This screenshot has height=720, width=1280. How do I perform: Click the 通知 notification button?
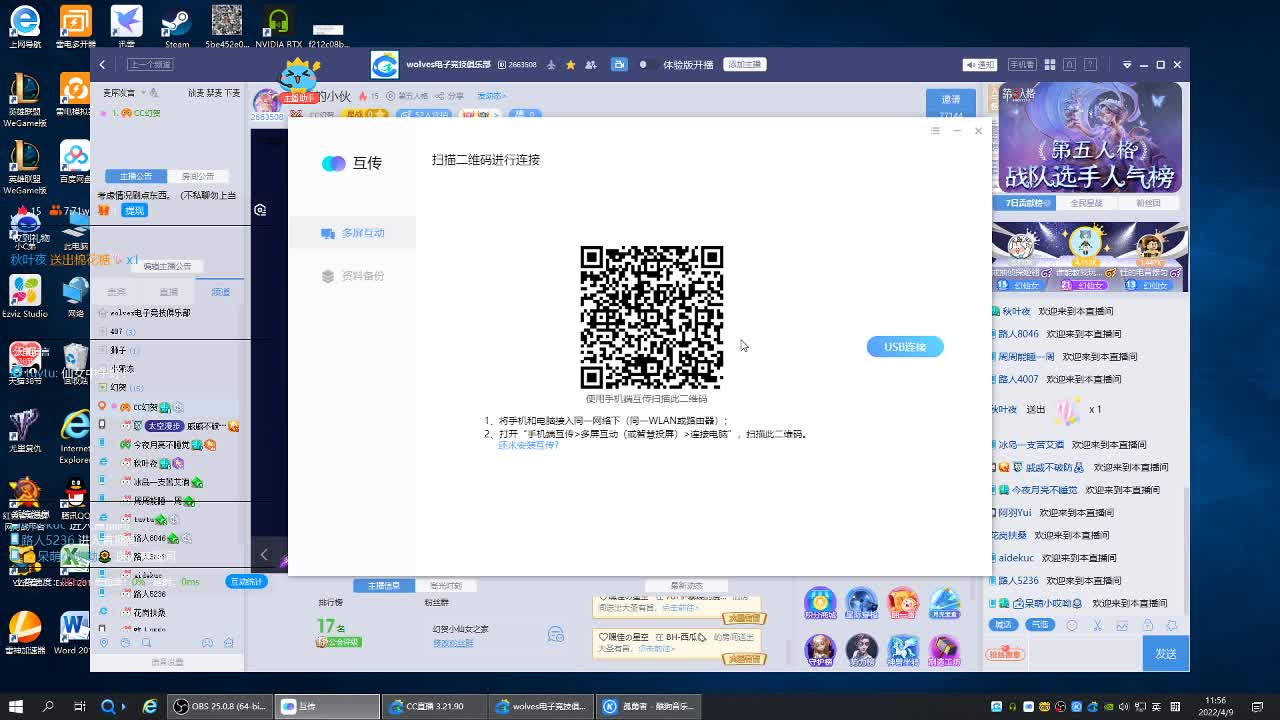(x=980, y=64)
